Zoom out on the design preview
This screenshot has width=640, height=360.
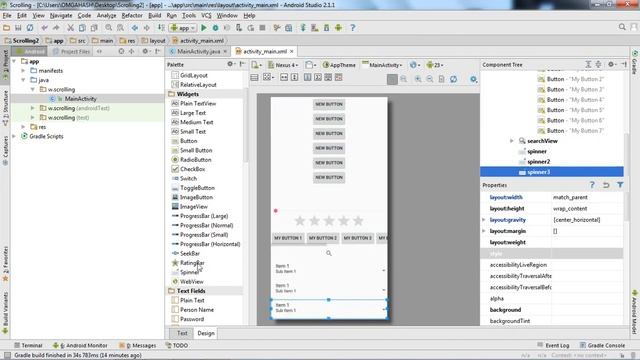(430, 79)
